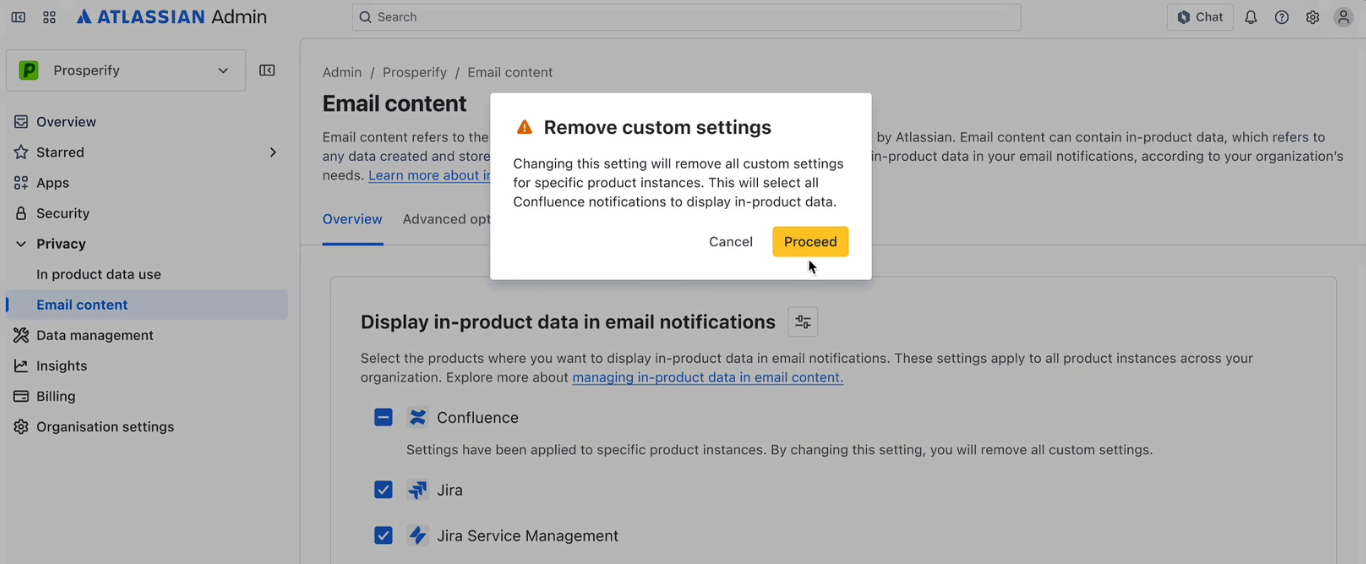Cancel the Remove custom settings dialog

point(730,241)
